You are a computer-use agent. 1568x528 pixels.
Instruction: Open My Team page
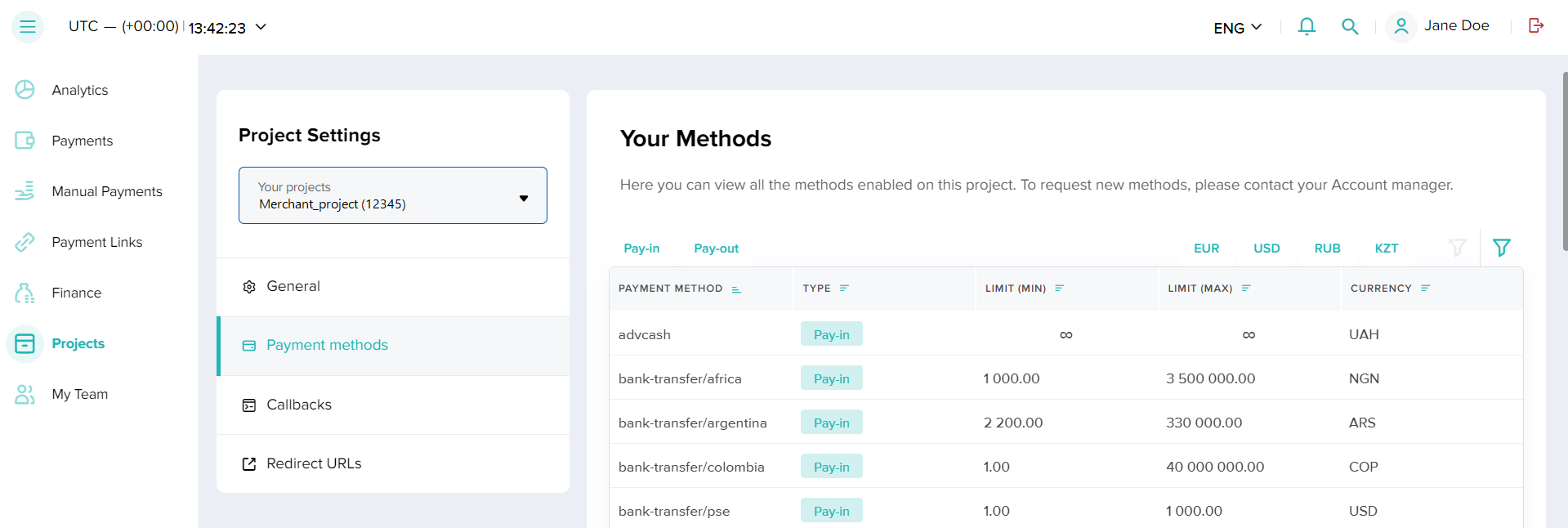point(80,394)
